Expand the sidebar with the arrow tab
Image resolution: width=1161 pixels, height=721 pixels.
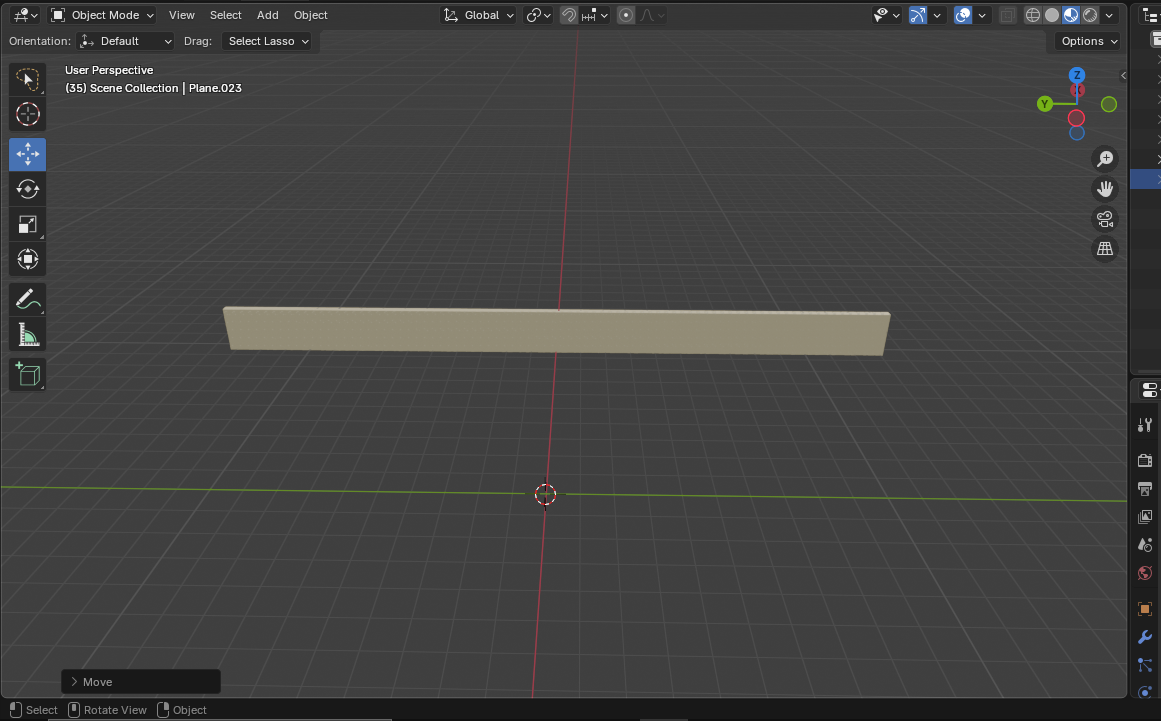[x=1123, y=76]
